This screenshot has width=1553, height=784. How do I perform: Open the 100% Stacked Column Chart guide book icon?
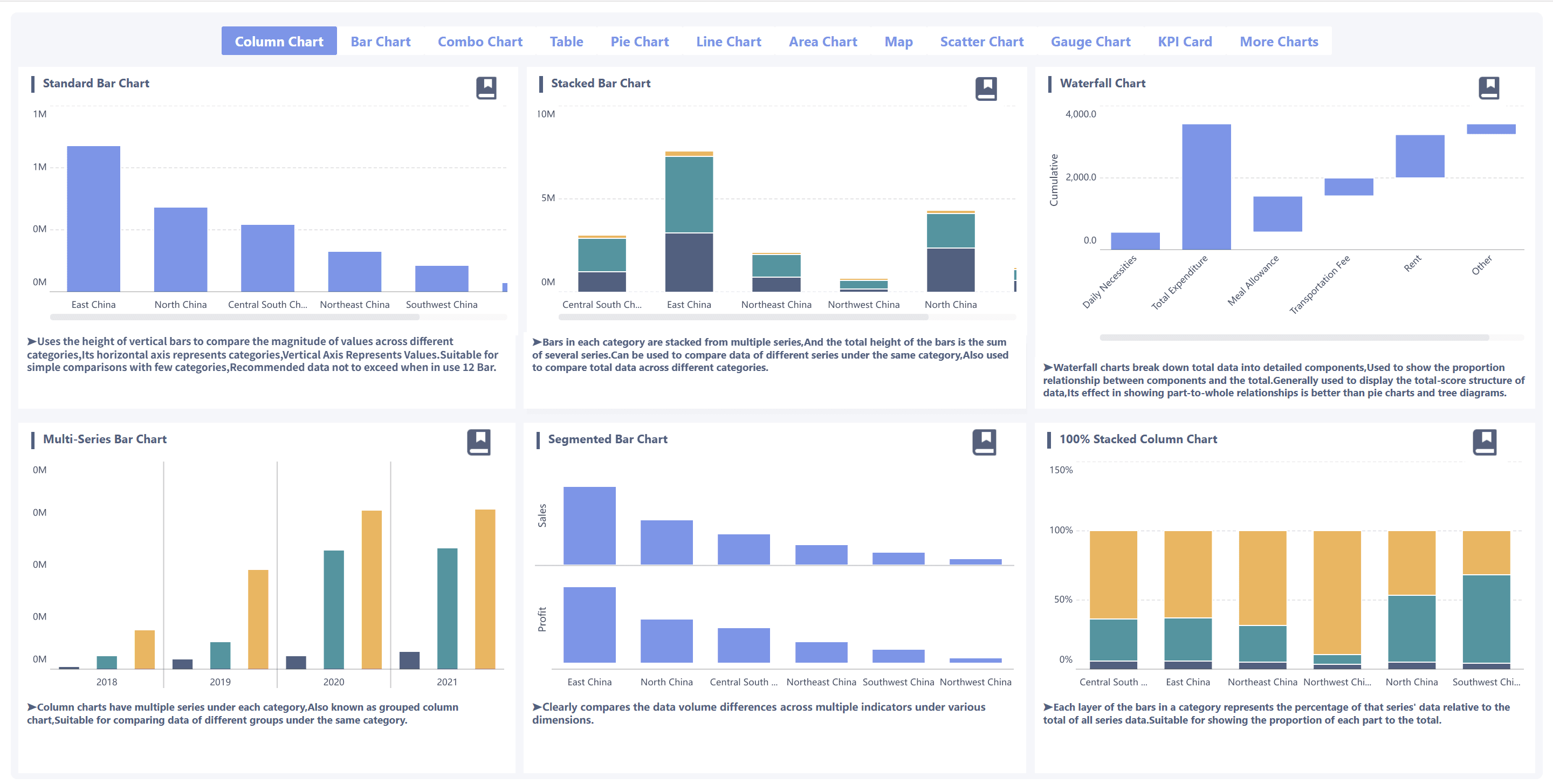coord(1485,442)
